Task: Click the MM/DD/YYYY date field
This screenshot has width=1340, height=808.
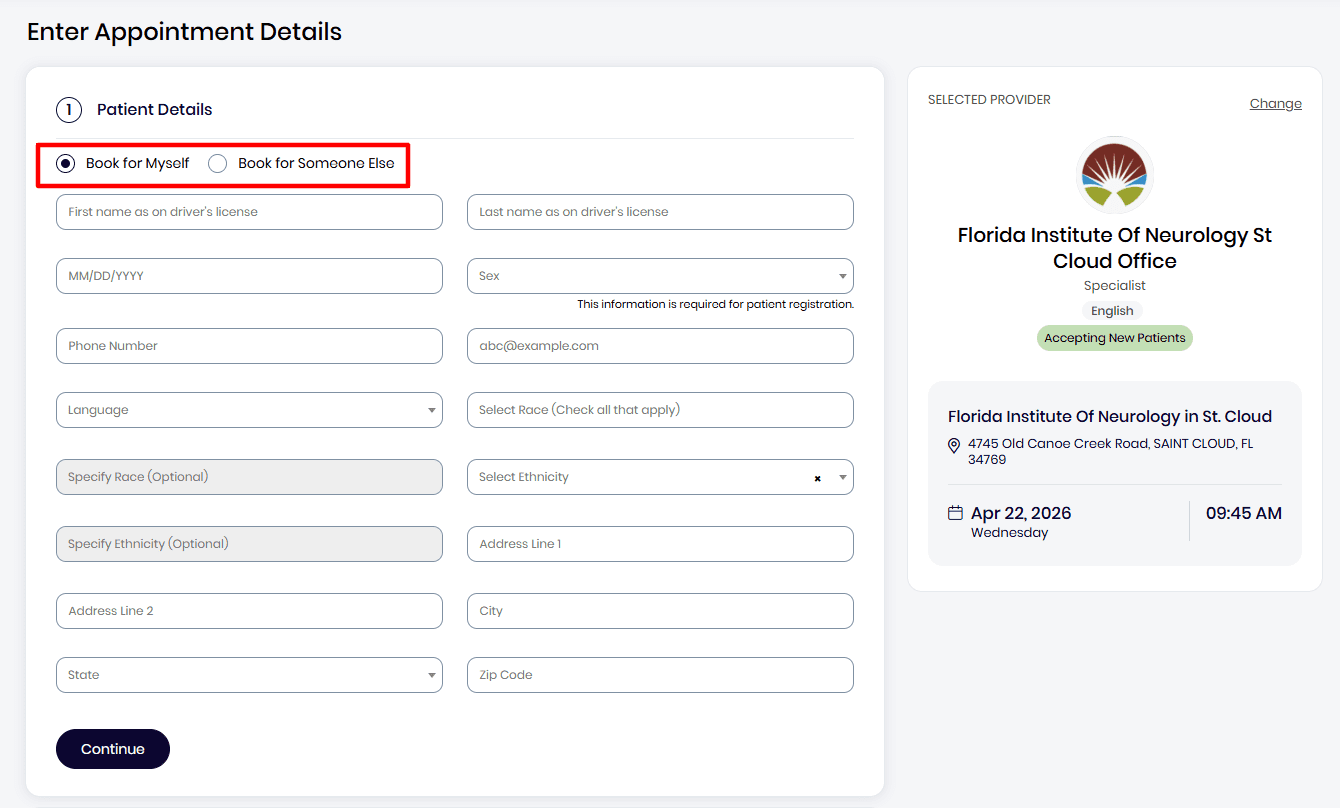Action: 249,276
